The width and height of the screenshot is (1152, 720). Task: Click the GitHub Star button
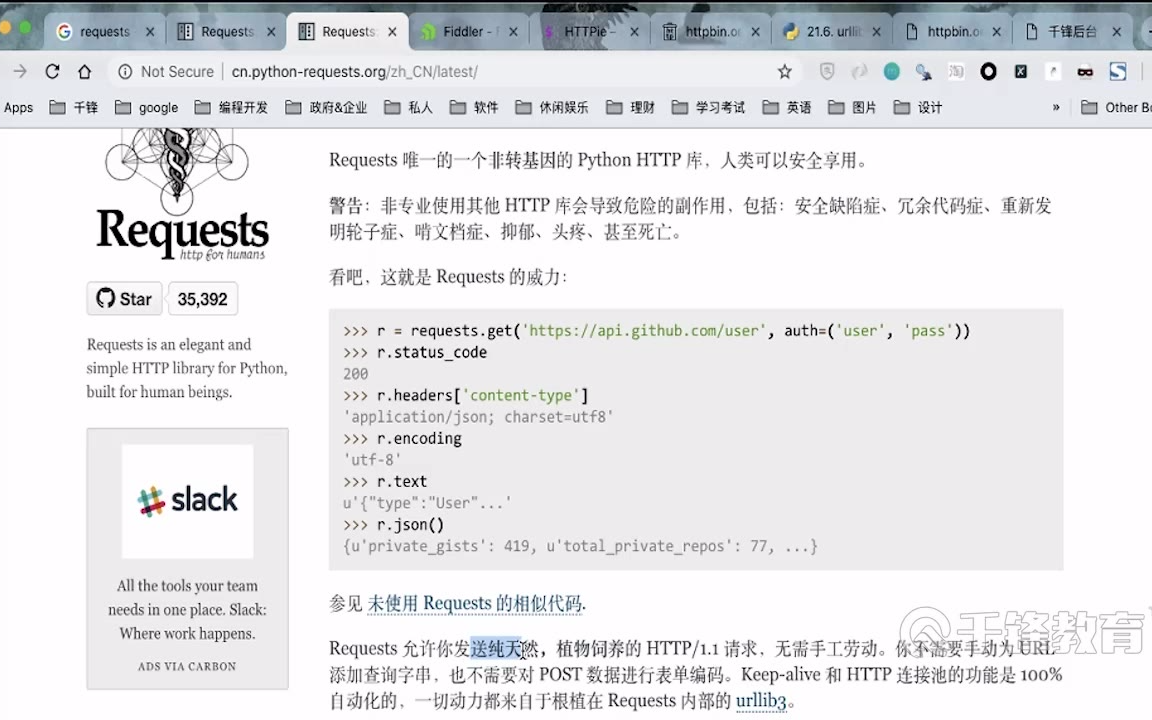click(125, 298)
